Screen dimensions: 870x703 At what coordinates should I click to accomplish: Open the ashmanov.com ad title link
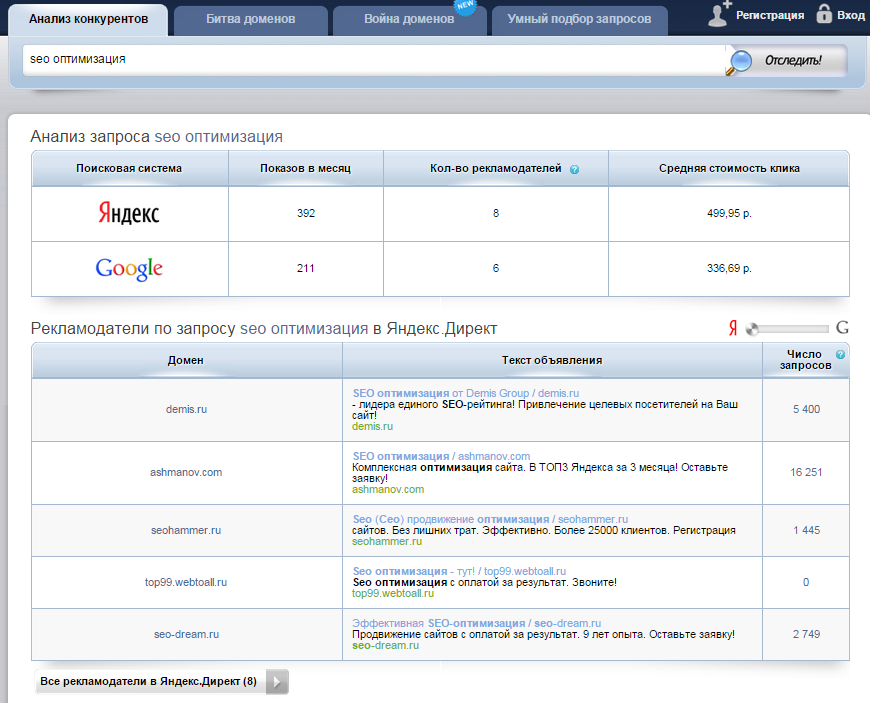click(x=442, y=457)
